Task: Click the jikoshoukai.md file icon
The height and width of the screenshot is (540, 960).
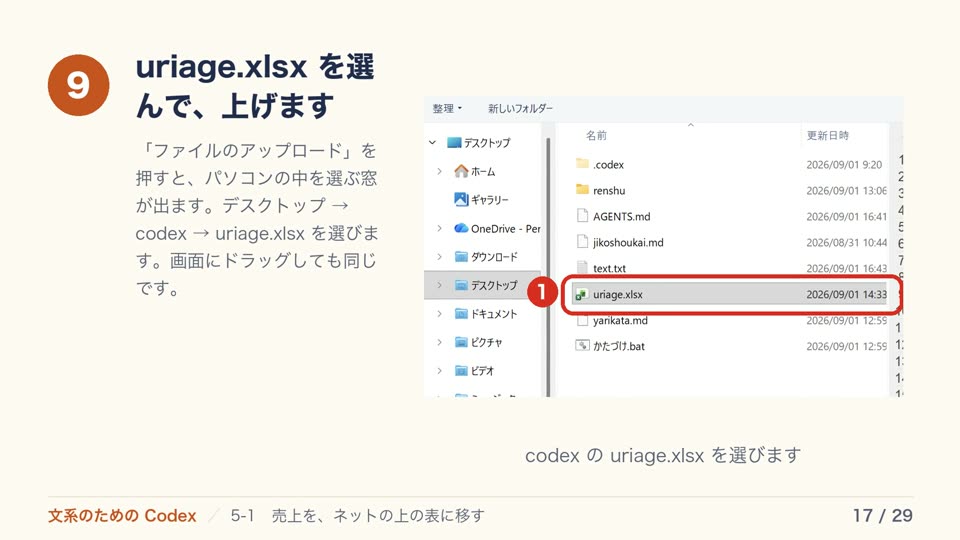Action: point(582,241)
